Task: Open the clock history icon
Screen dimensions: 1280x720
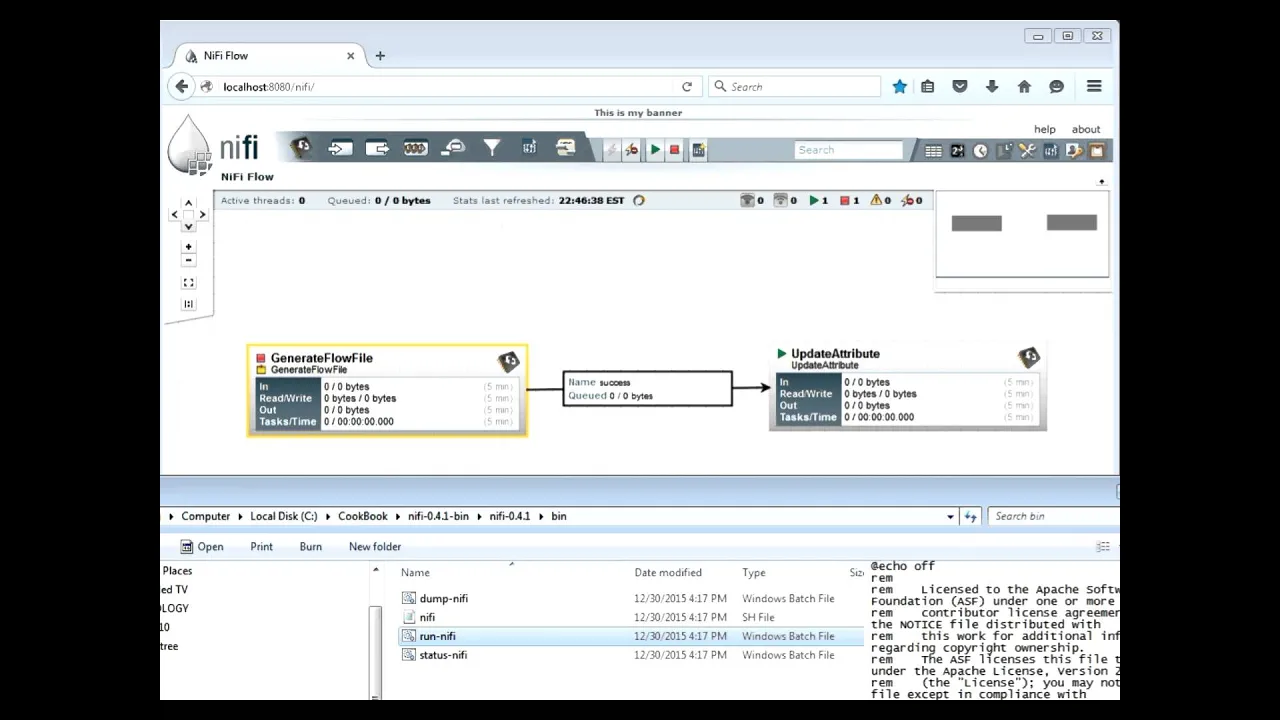Action: click(x=981, y=151)
